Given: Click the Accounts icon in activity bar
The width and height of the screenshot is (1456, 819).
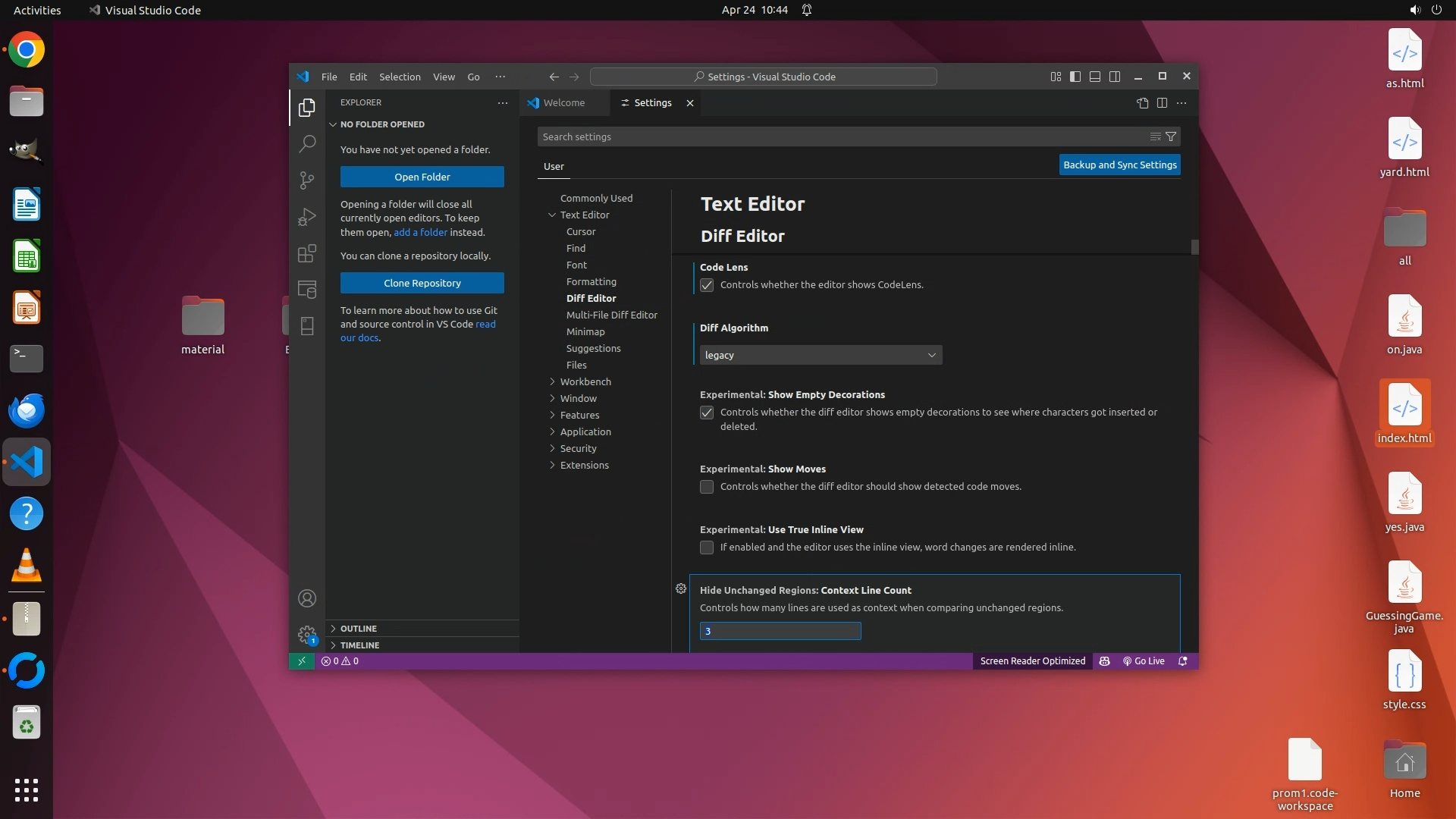Looking at the screenshot, I should (307, 598).
